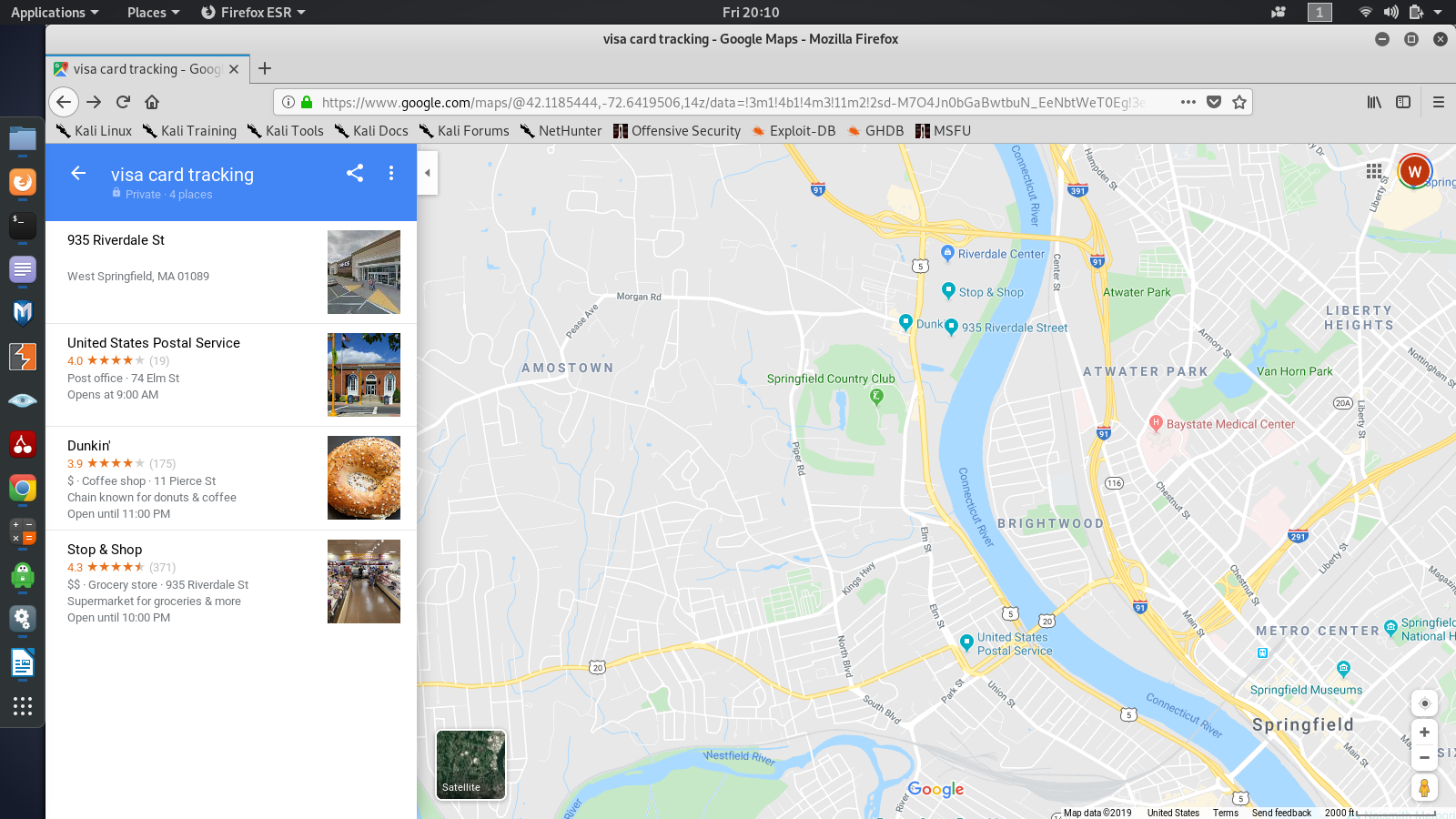Open the Dunkin' place entry

231,479
